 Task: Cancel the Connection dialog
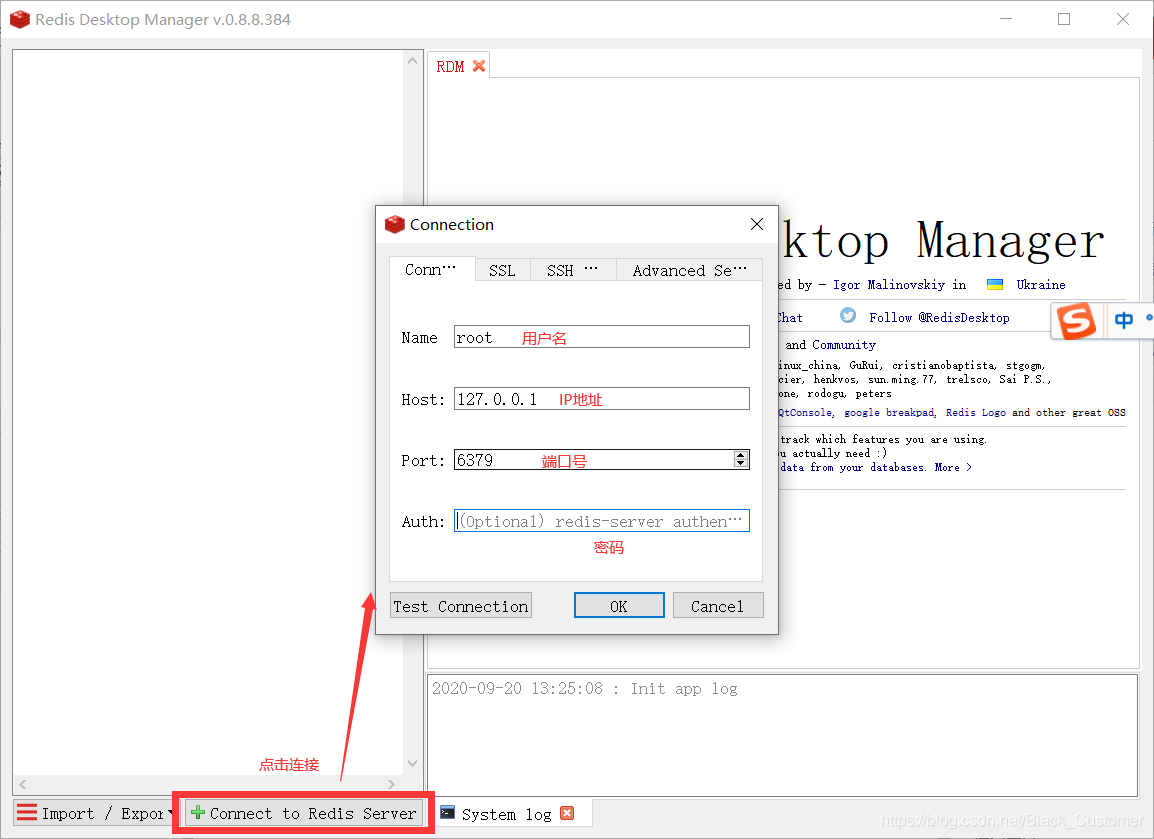click(x=718, y=606)
